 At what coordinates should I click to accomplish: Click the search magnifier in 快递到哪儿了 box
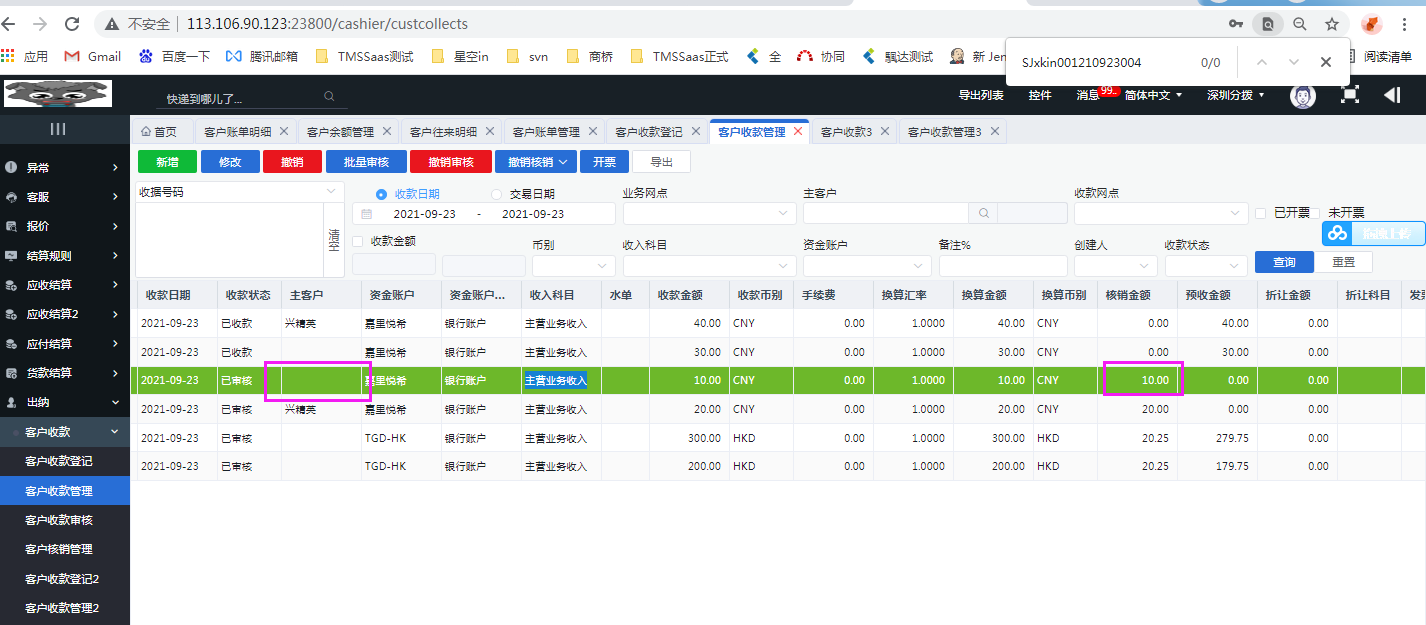(329, 97)
